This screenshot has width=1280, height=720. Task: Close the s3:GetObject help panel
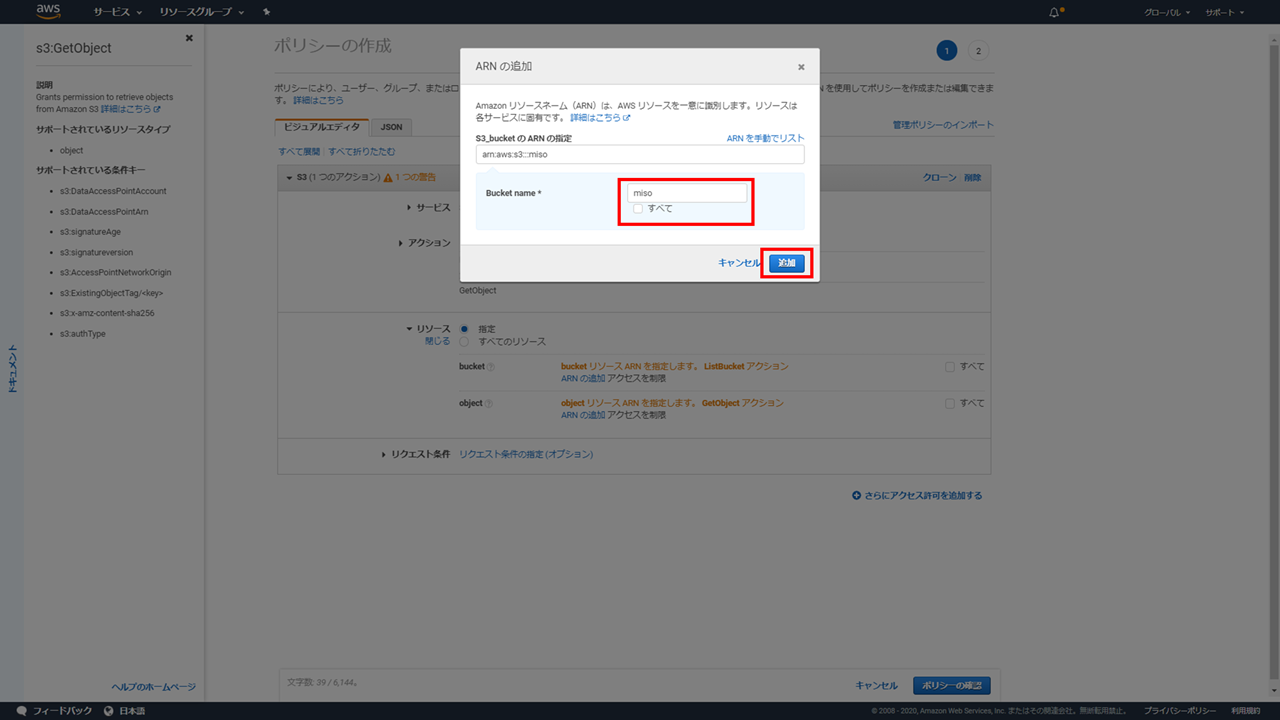click(x=189, y=38)
